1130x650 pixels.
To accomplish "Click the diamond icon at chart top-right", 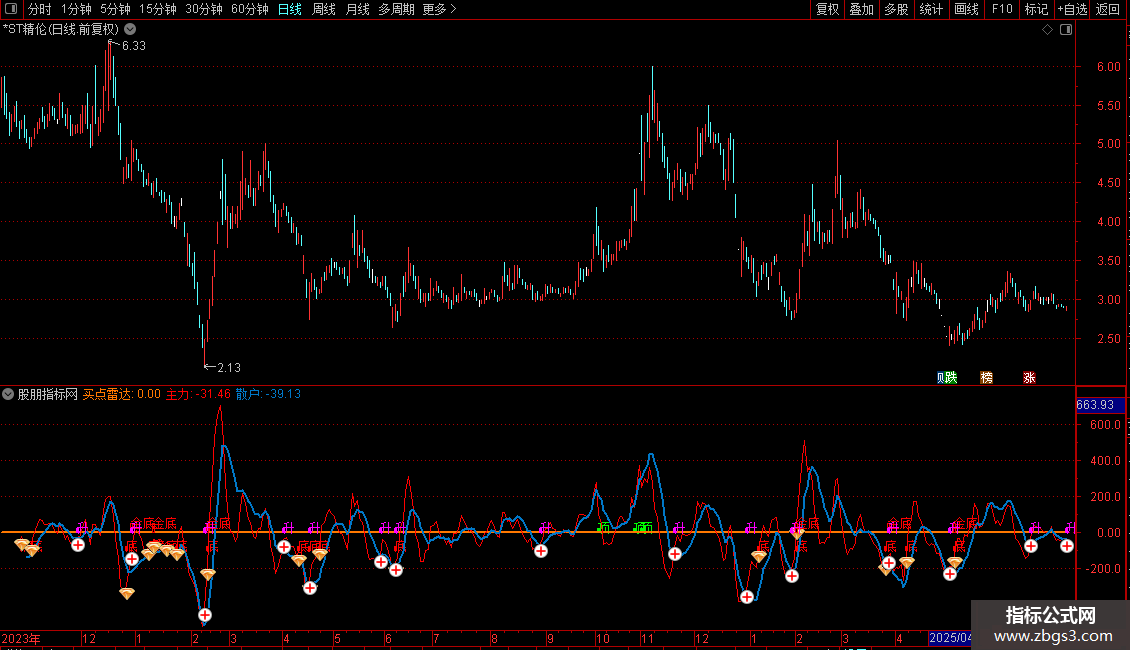I will tap(1047, 30).
